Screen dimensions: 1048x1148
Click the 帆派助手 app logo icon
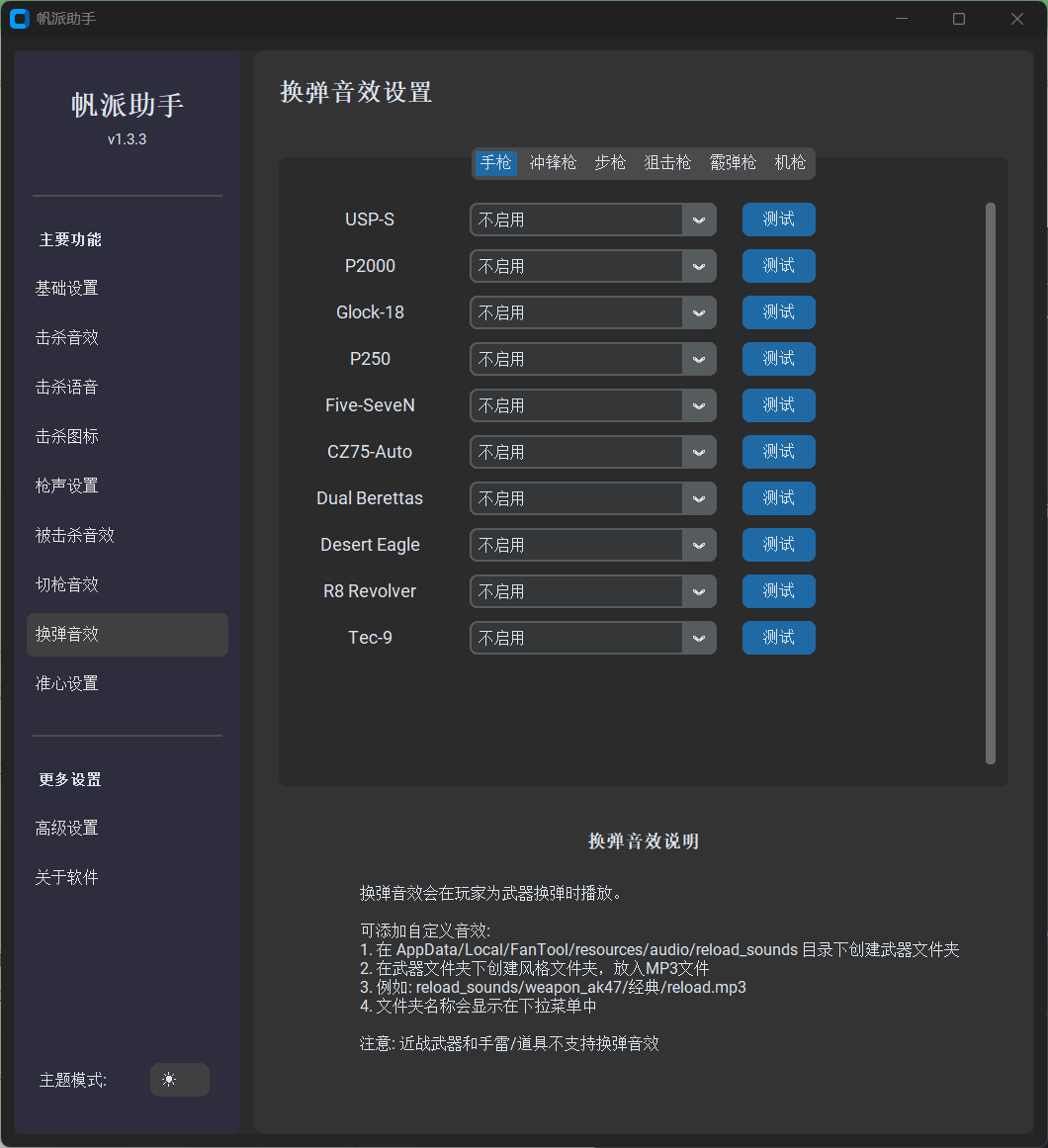tap(19, 18)
